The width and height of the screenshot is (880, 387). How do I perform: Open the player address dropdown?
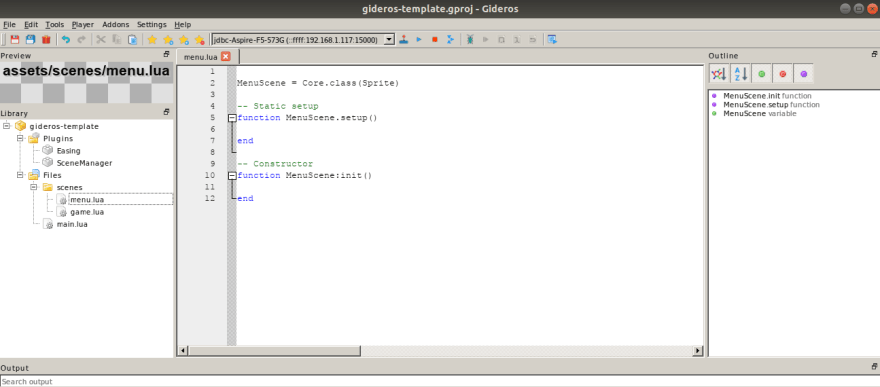click(x=389, y=40)
